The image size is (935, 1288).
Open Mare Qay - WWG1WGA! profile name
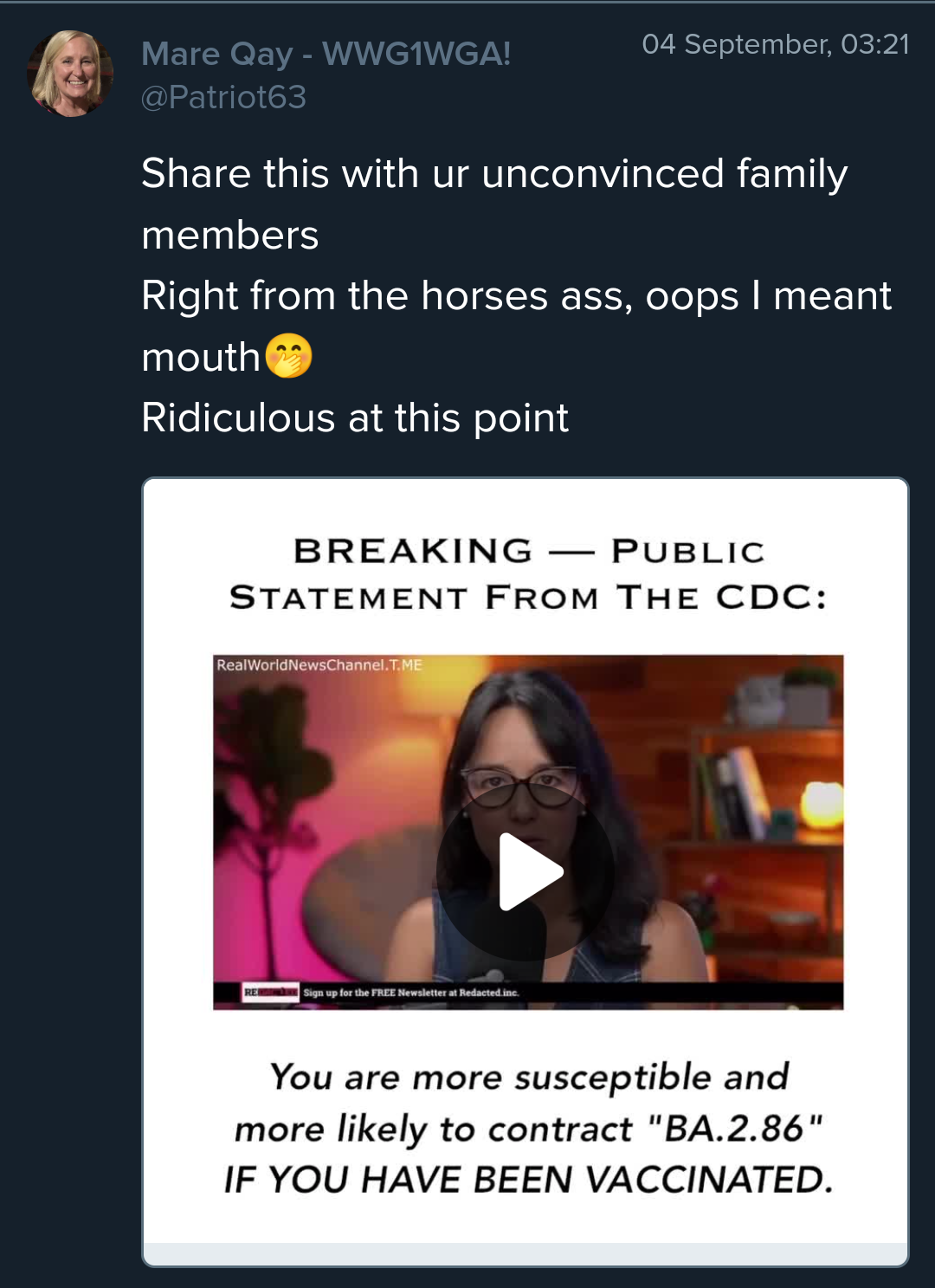point(326,54)
